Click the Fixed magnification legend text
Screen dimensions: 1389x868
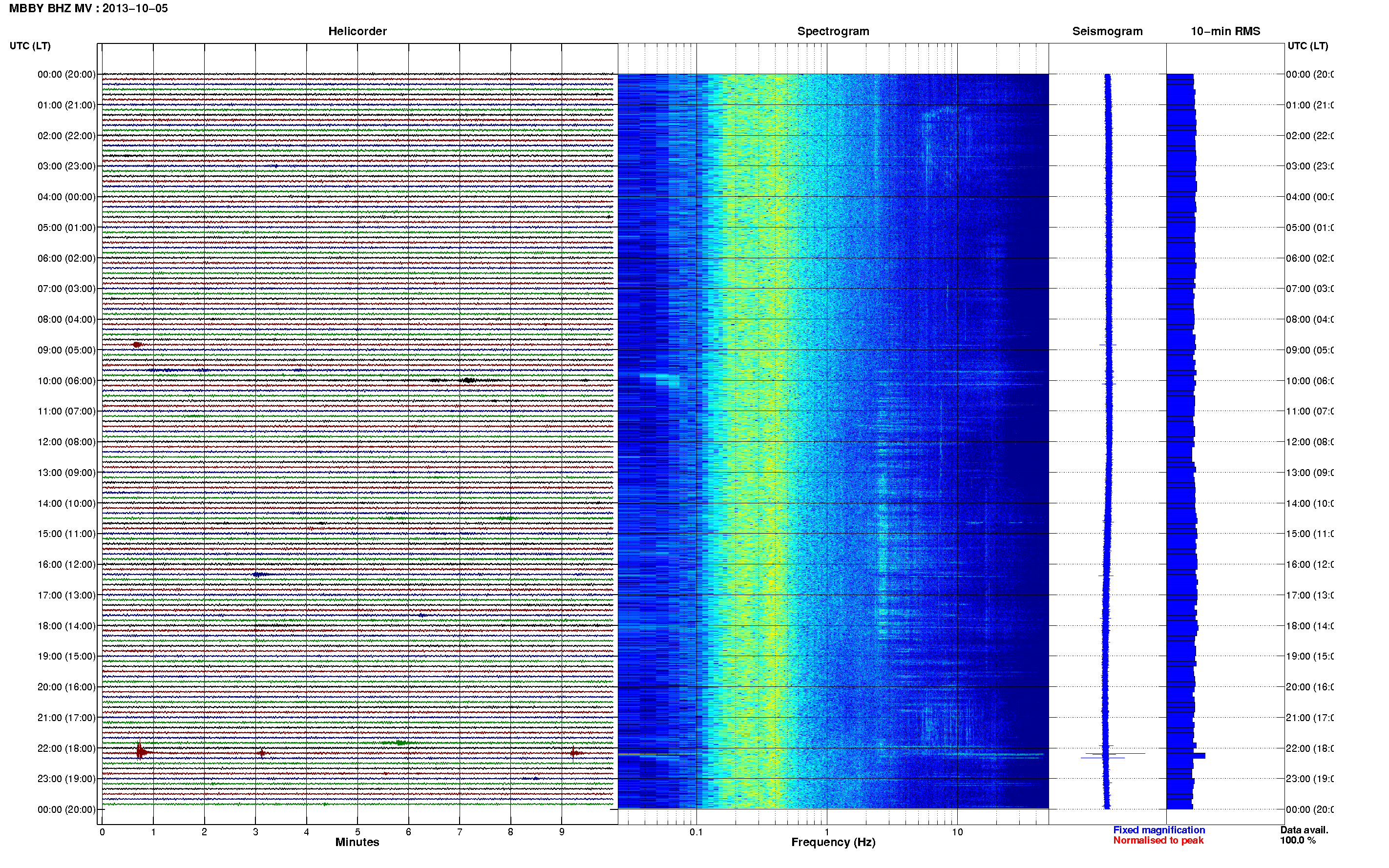pyautogui.click(x=1159, y=830)
